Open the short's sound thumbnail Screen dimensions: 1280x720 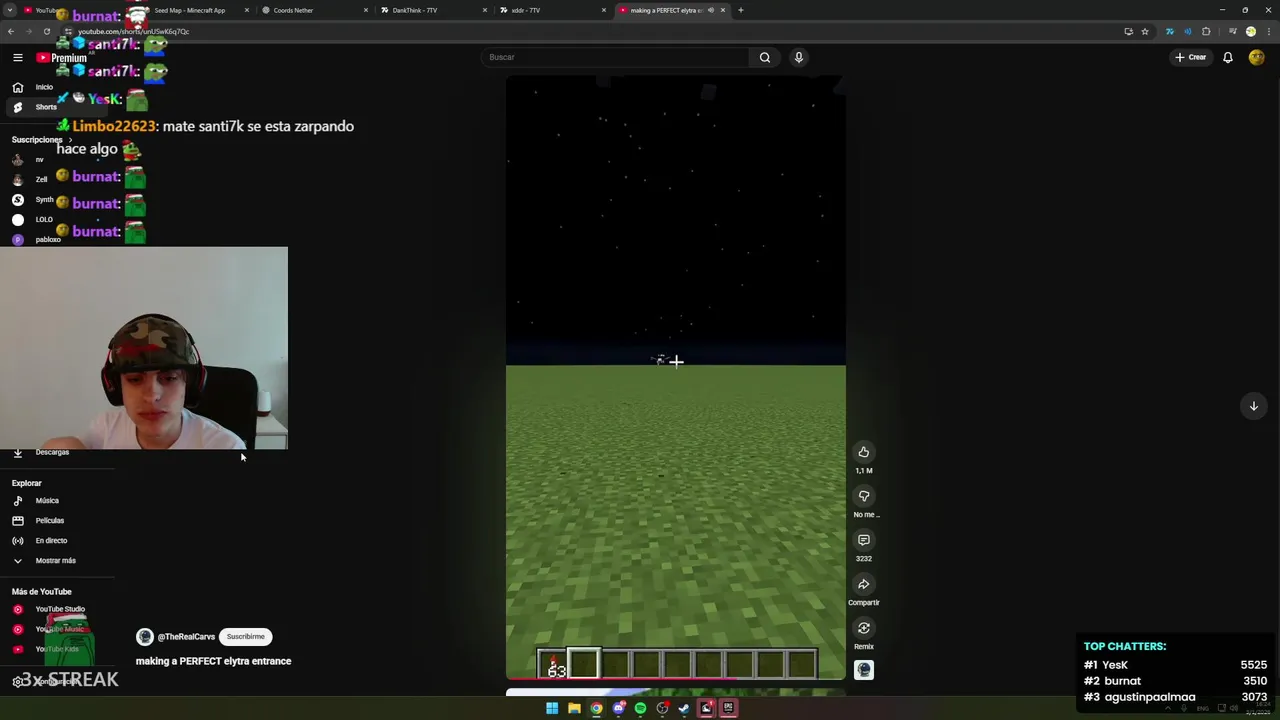pyautogui.click(x=864, y=670)
